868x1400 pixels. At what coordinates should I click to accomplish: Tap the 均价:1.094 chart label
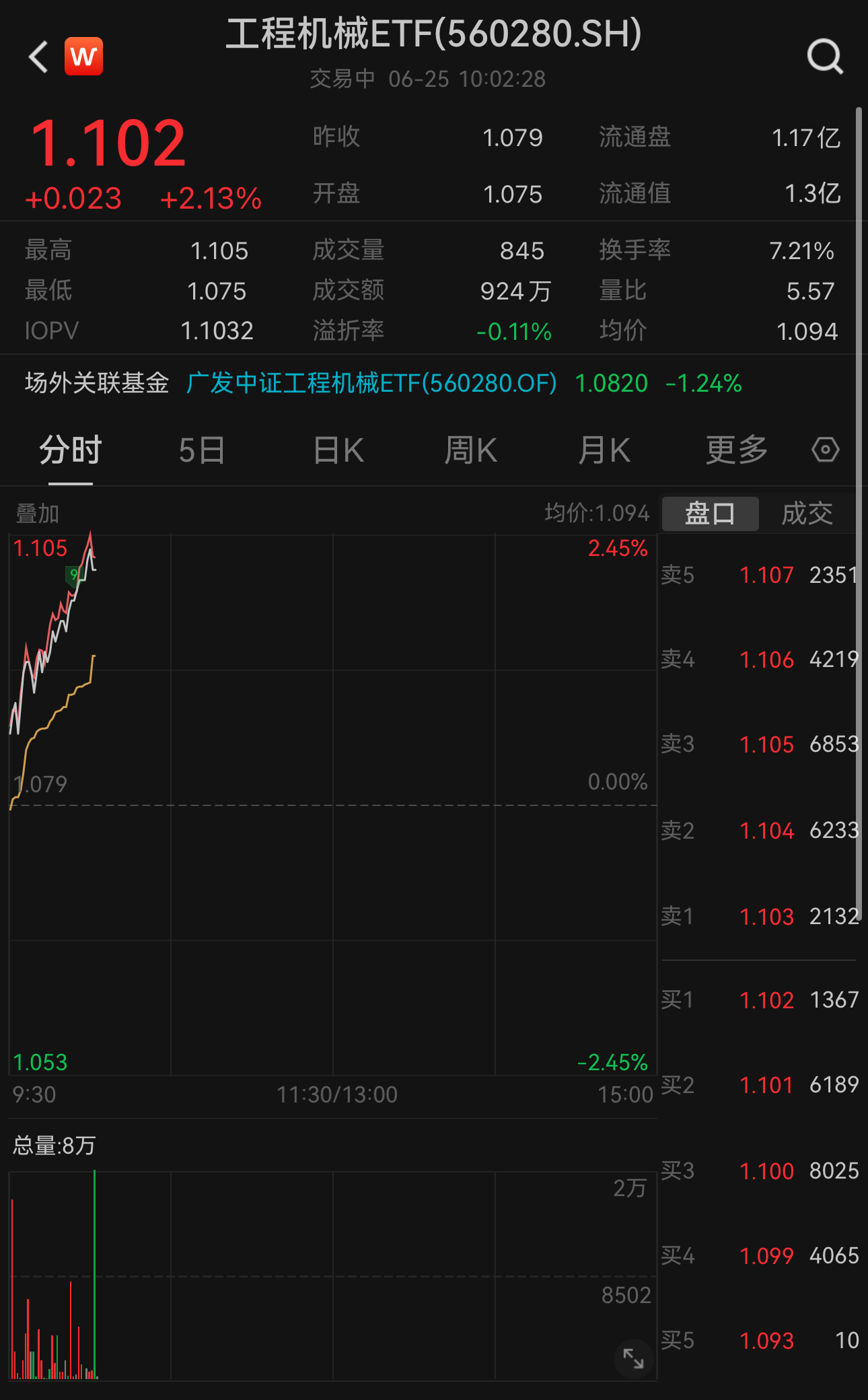point(597,514)
